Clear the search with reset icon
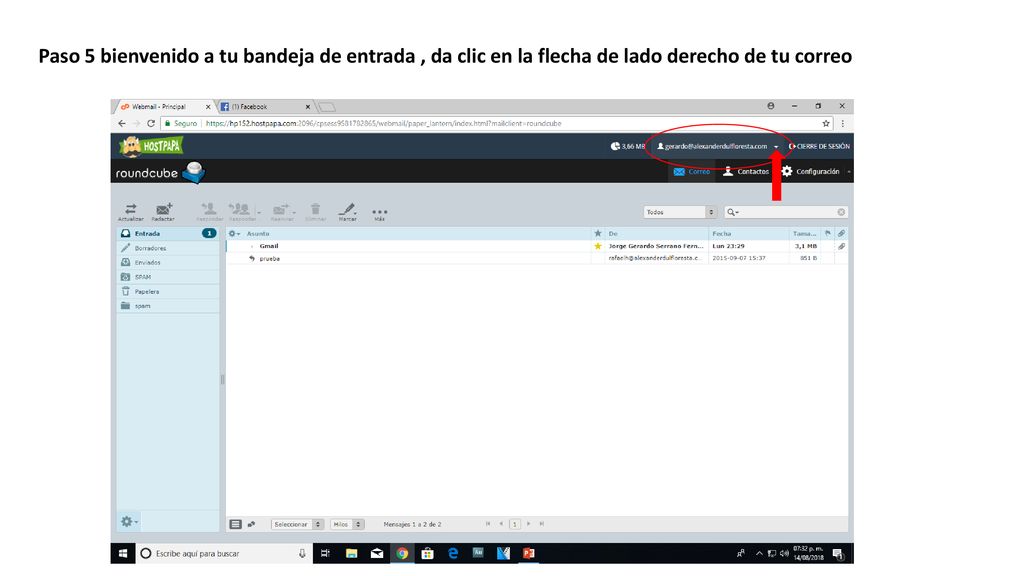The image size is (1024, 576). click(x=841, y=212)
